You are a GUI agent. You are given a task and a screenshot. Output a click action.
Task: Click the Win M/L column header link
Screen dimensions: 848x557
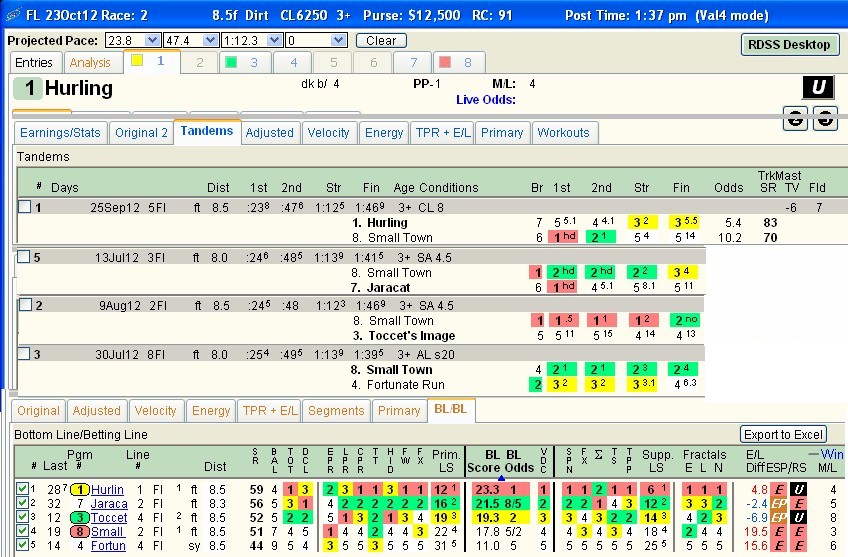[826, 461]
